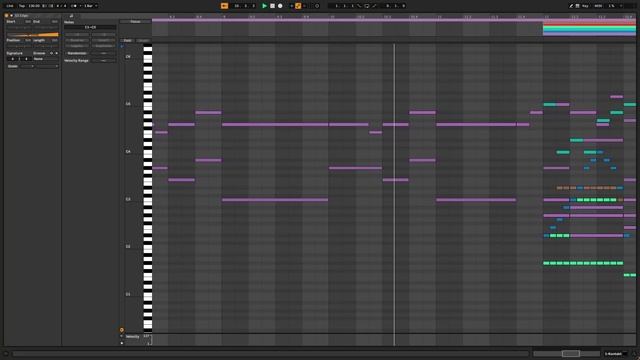Screen dimensions: 640x360
Task: Click the Focus button above the editor
Action: coord(135,22)
